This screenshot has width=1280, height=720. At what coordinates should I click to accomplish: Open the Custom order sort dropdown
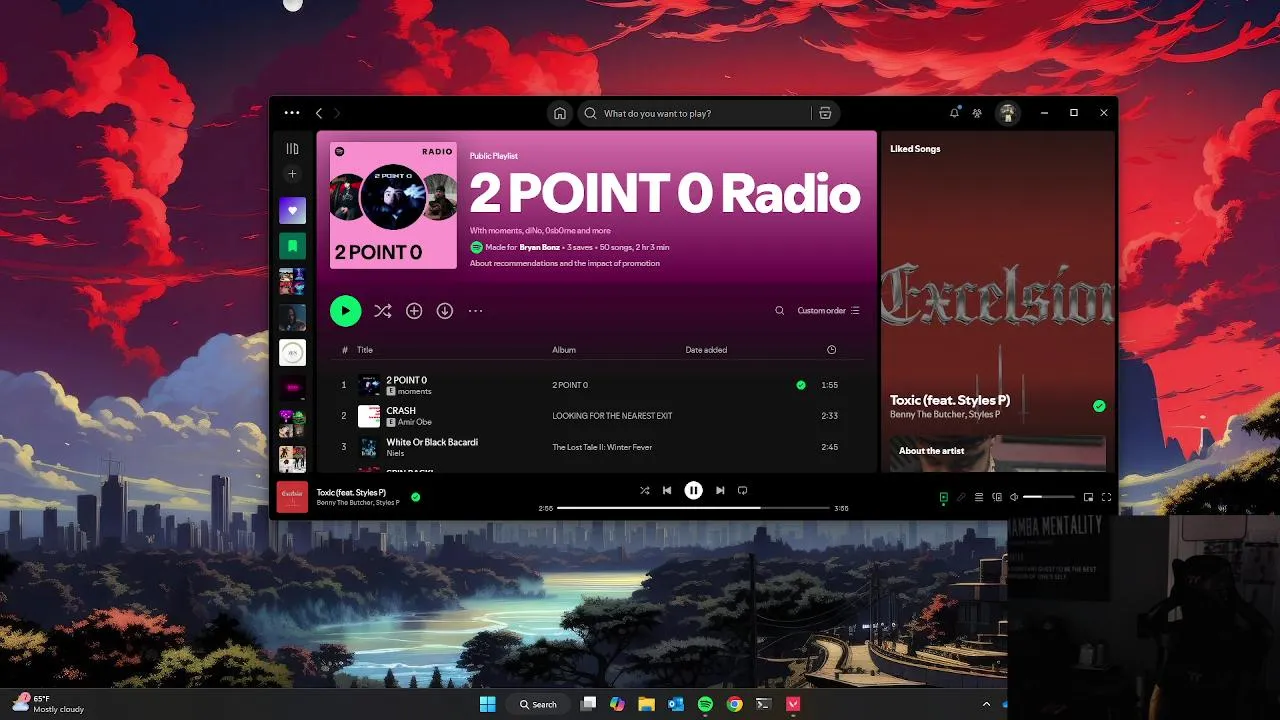[828, 311]
